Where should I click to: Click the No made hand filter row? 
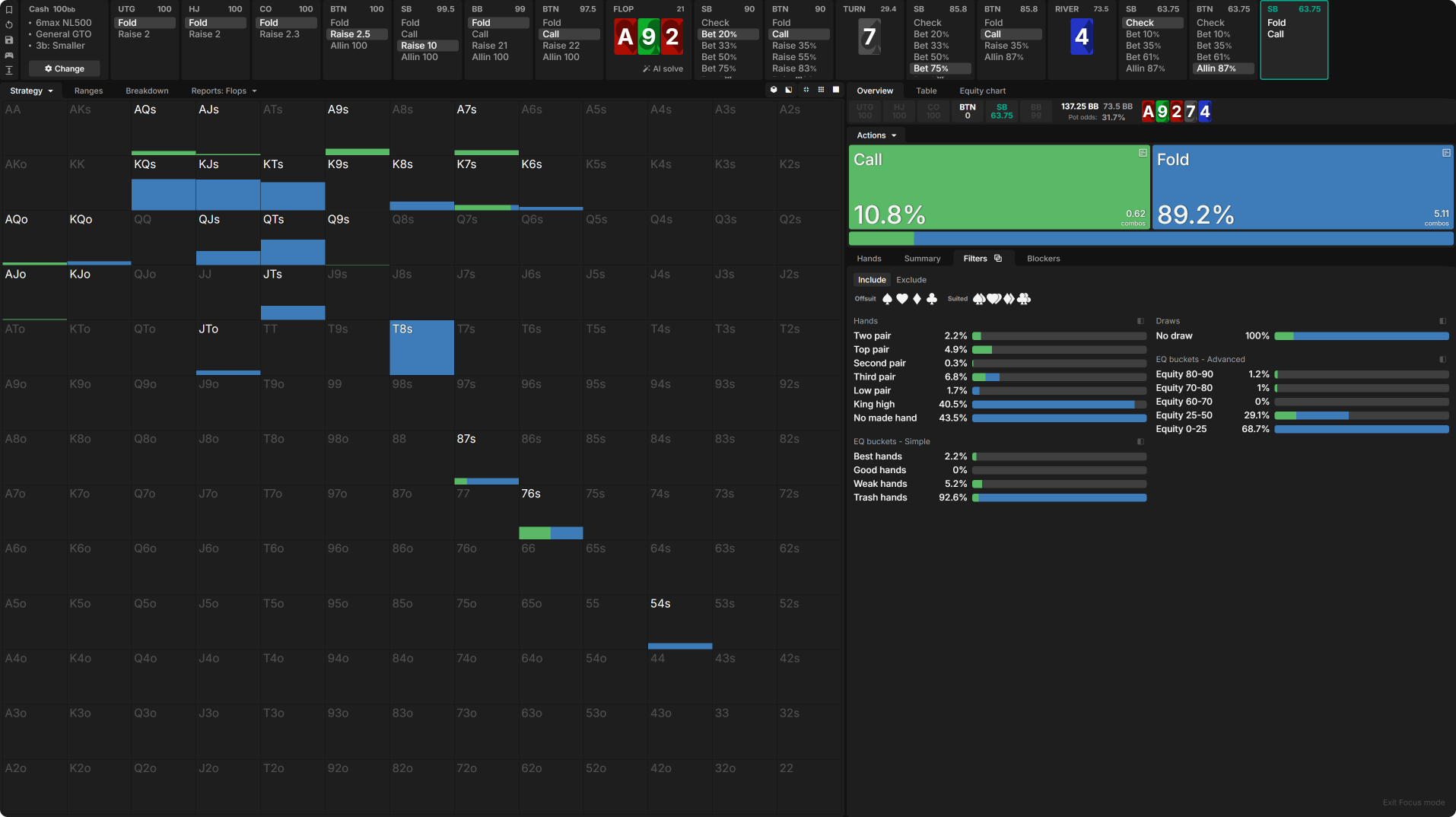pos(1000,418)
